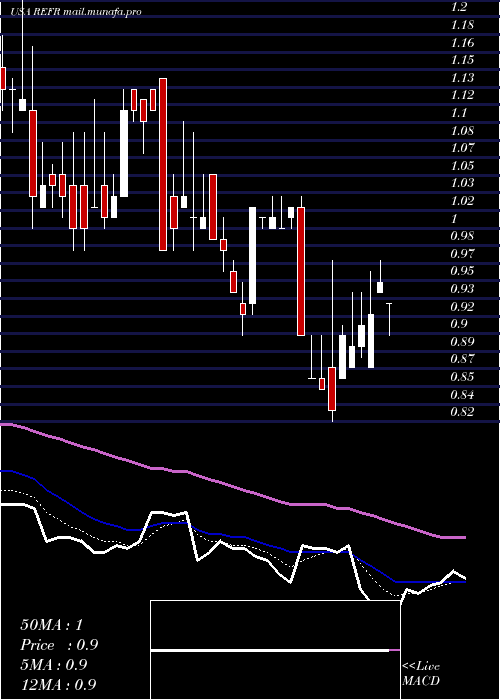Screen dimensions: 500x700
Task: Click the 1 price axis label
Action: tap(454, 218)
